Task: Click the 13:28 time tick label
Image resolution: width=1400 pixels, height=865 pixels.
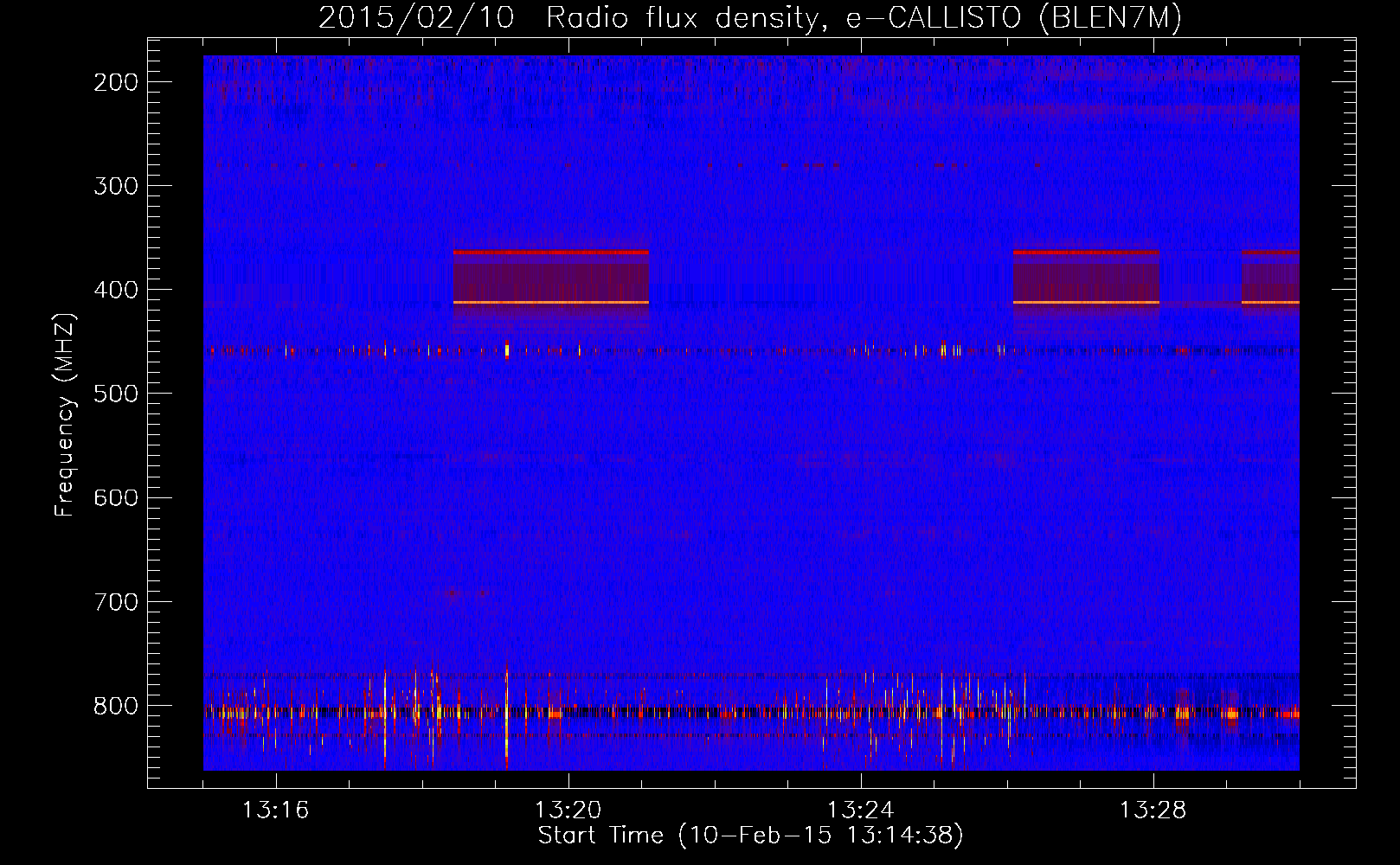Action: [x=1153, y=811]
